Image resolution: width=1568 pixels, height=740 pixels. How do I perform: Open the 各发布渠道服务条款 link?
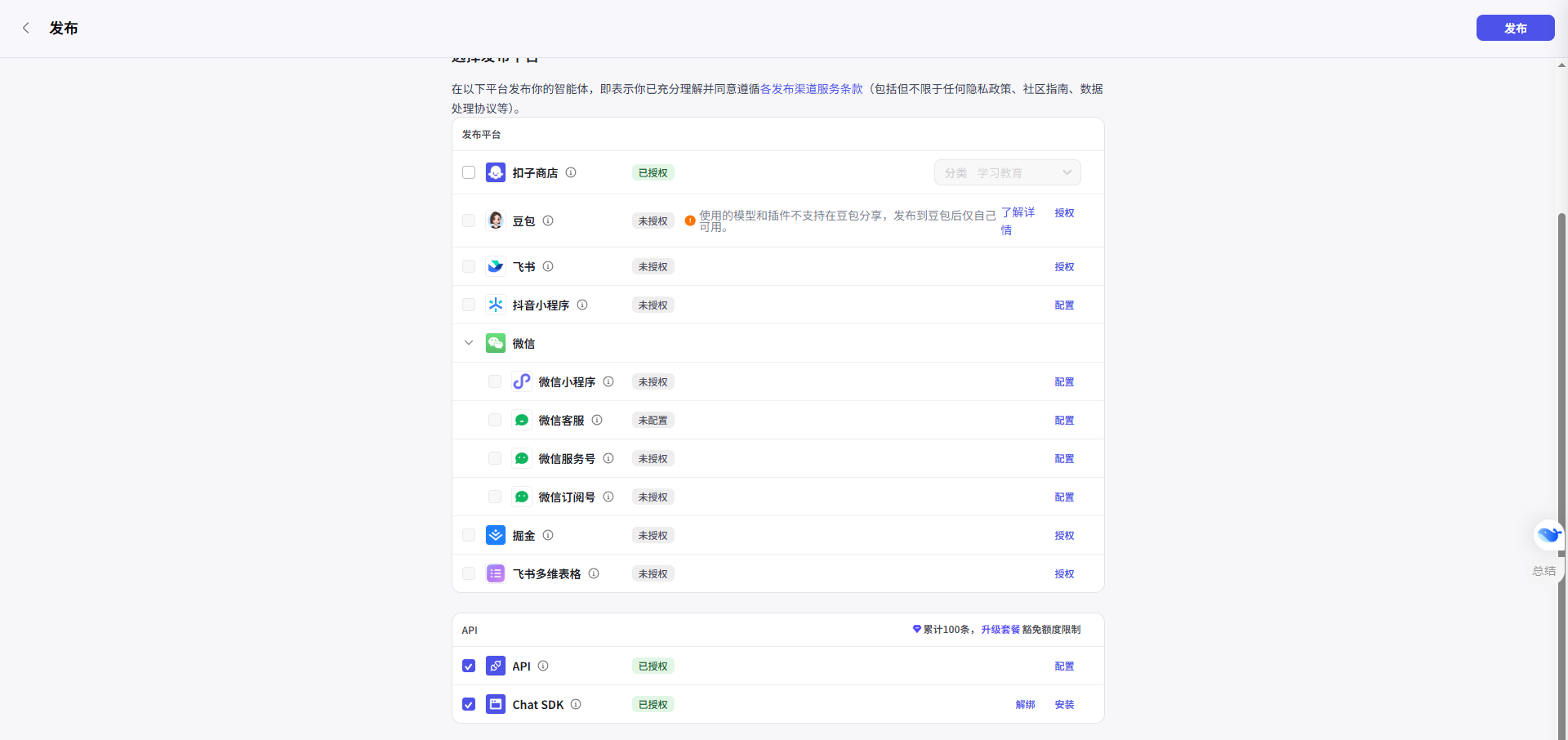812,89
